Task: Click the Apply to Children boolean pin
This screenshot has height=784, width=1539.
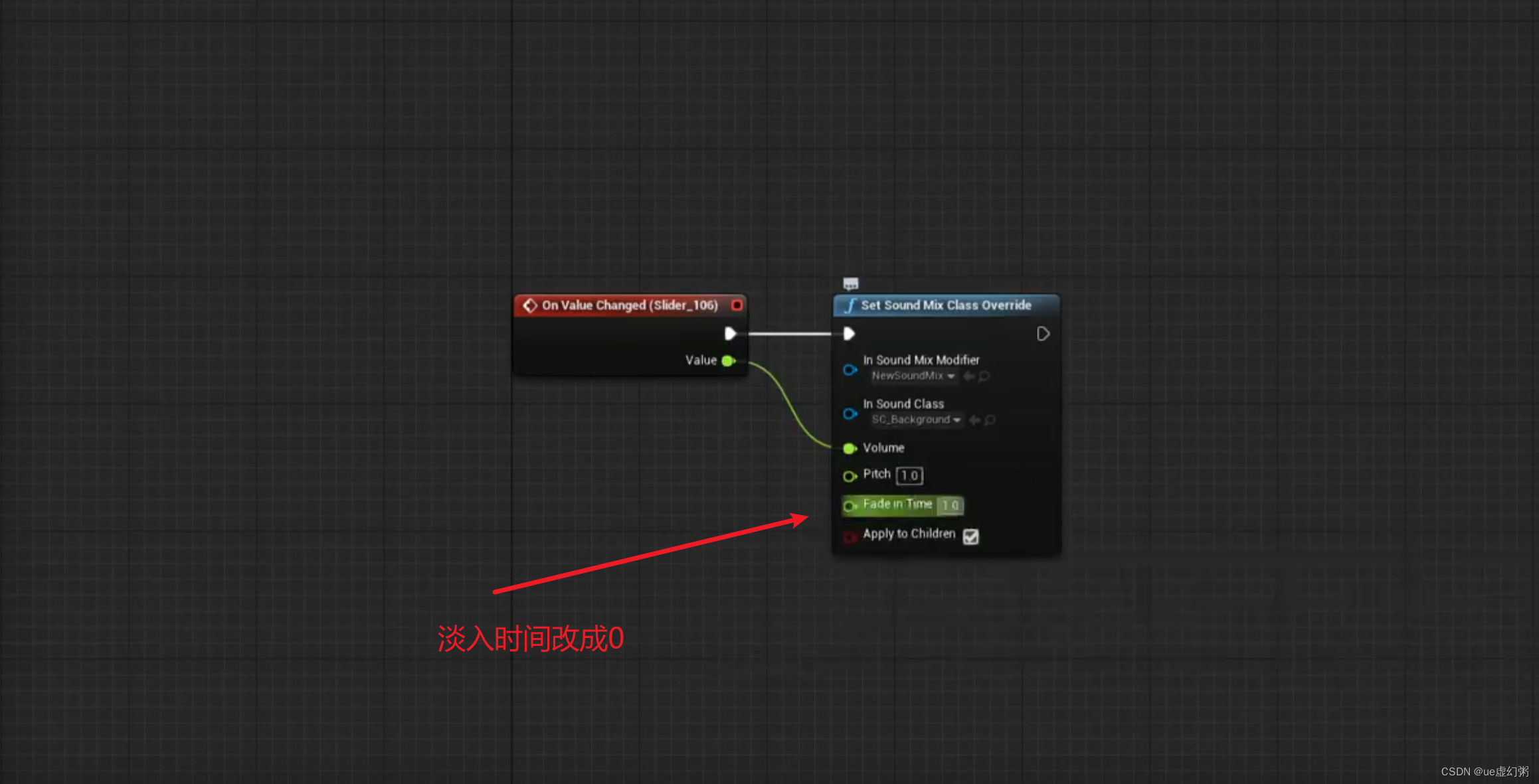Action: tap(850, 536)
